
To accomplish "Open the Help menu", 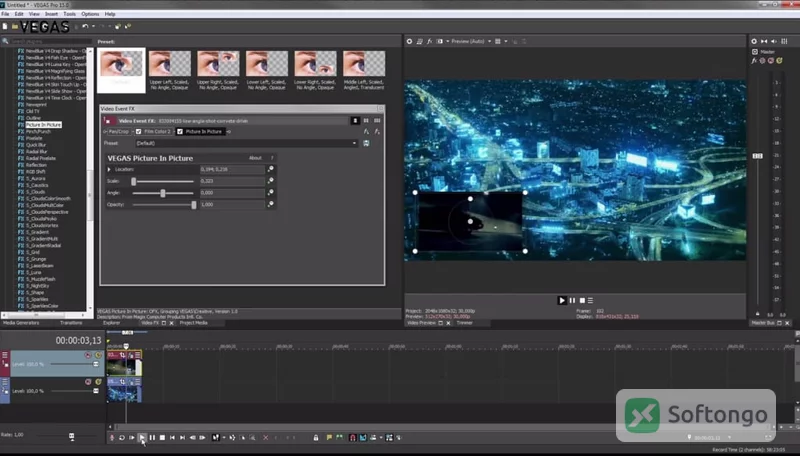I will (x=110, y=14).
